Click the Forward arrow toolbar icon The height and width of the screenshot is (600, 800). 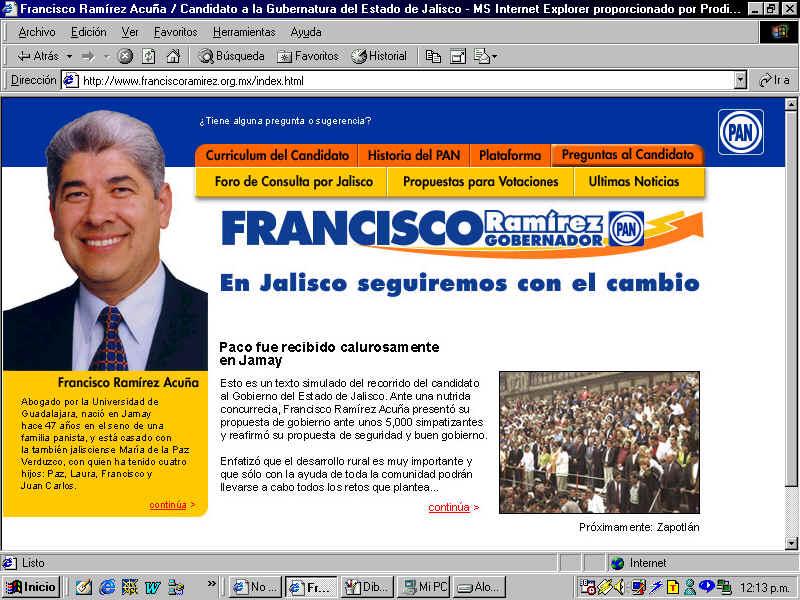point(88,56)
